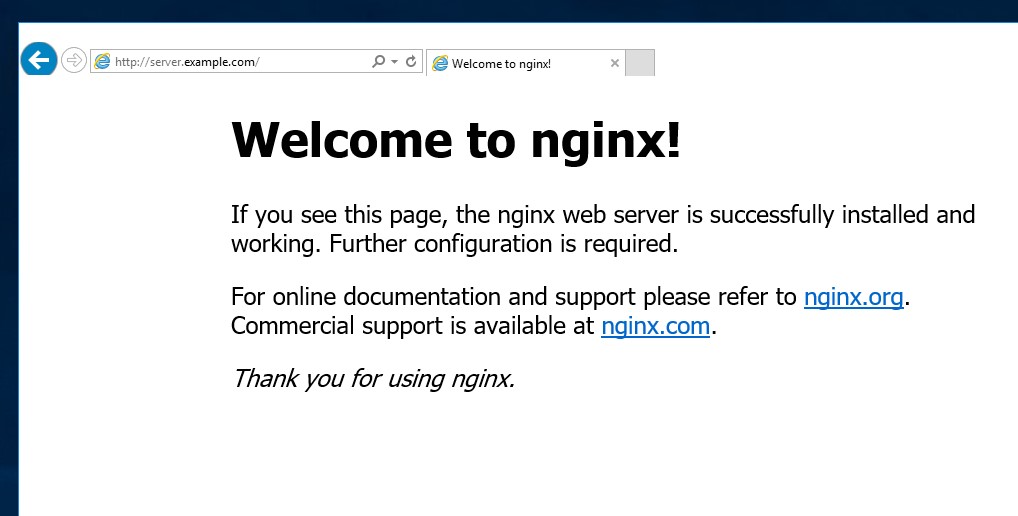Image resolution: width=1018 pixels, height=516 pixels.
Task: Click the magnifier search icon in address bar
Action: pos(379,62)
